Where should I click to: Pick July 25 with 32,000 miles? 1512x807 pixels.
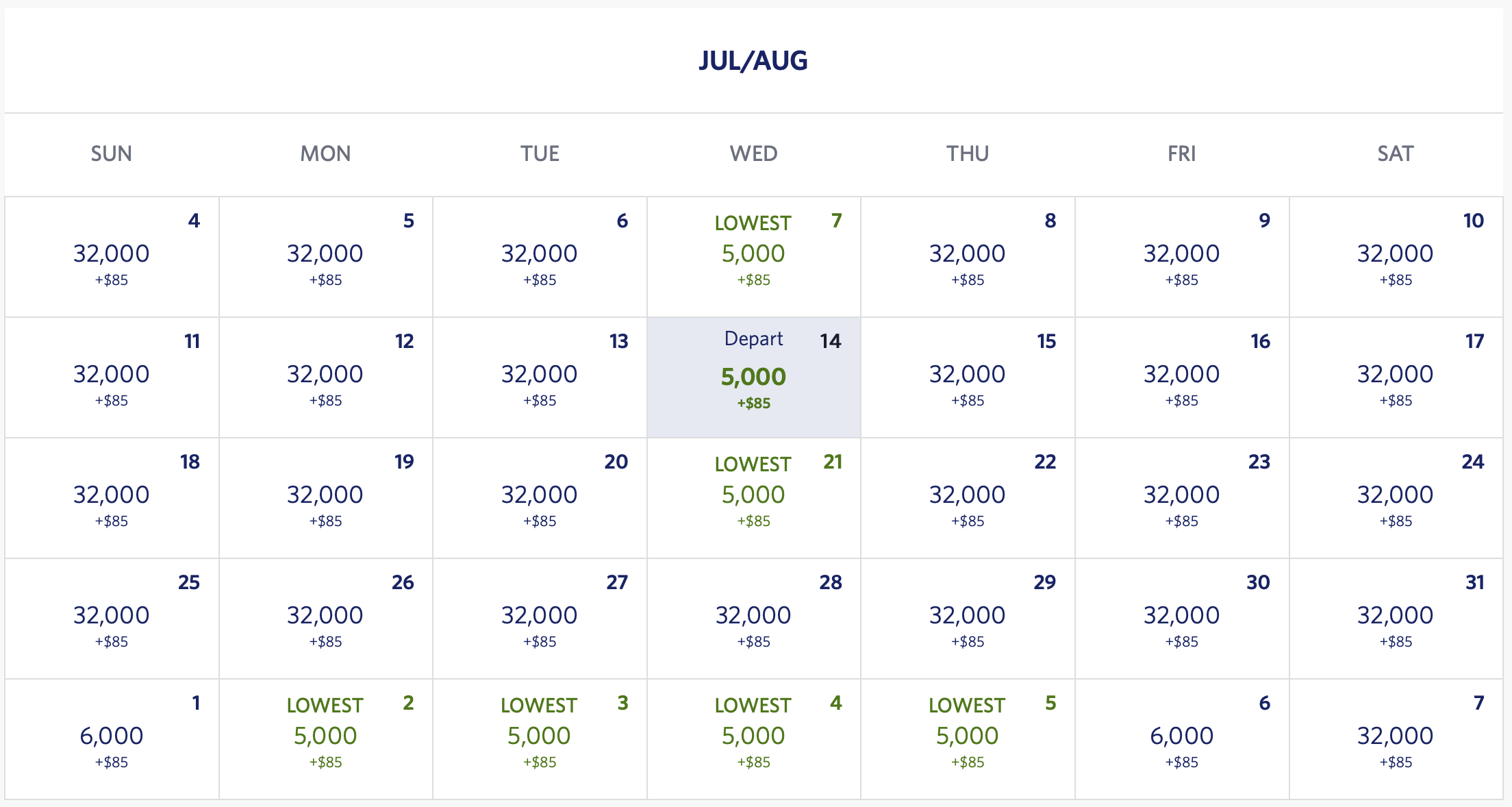point(113,615)
